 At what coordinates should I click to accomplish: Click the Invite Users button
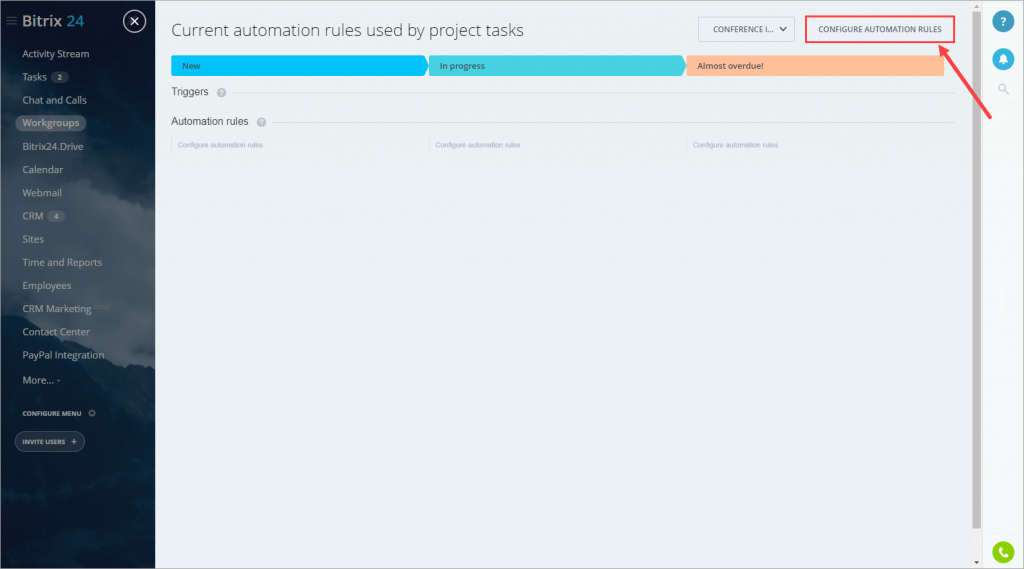(x=50, y=441)
